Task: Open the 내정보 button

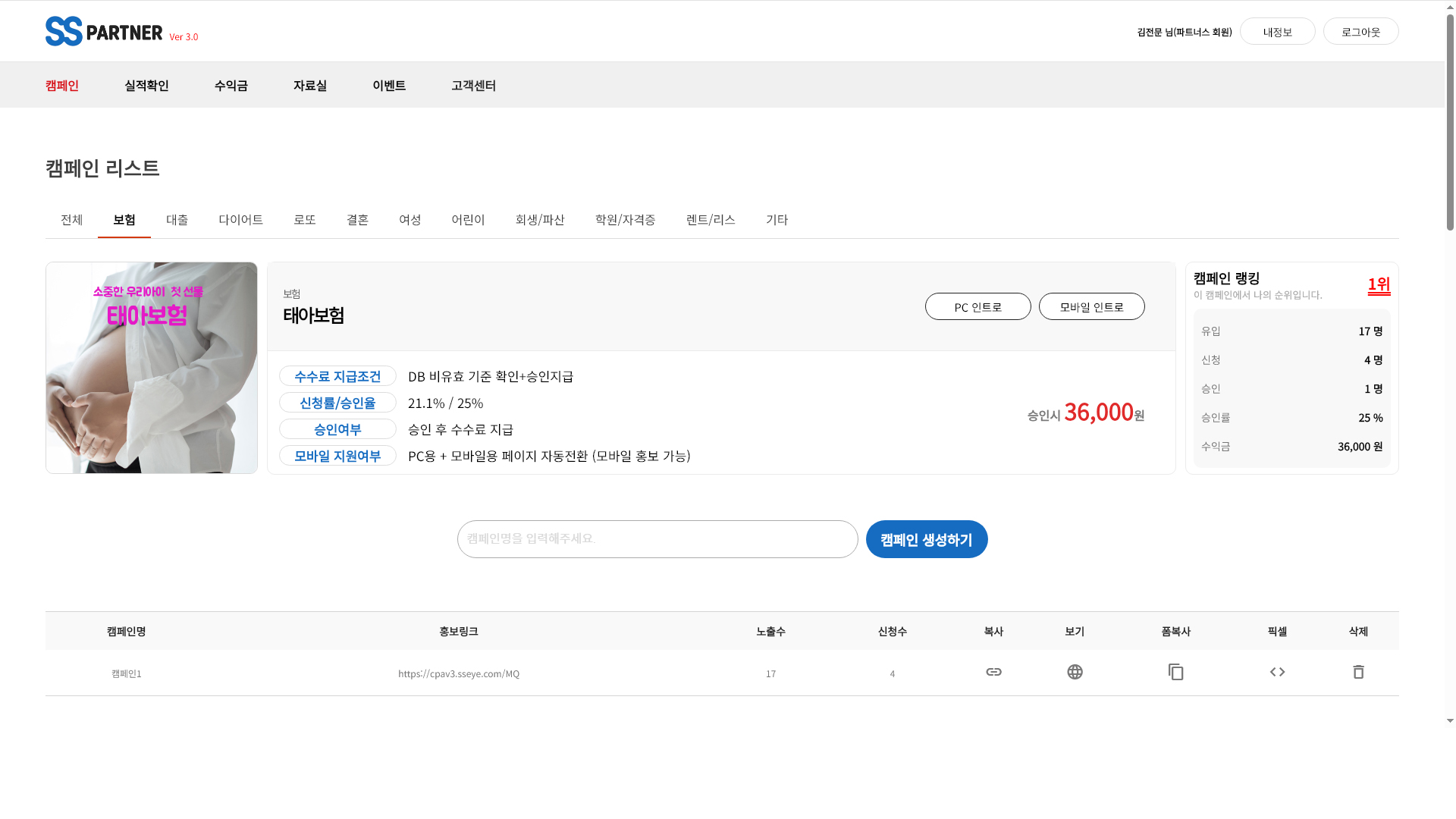Action: tap(1277, 32)
